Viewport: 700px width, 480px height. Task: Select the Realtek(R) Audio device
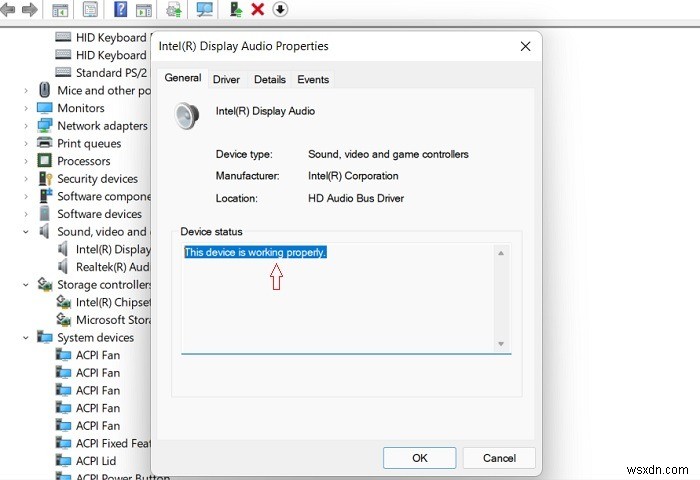pos(112,267)
